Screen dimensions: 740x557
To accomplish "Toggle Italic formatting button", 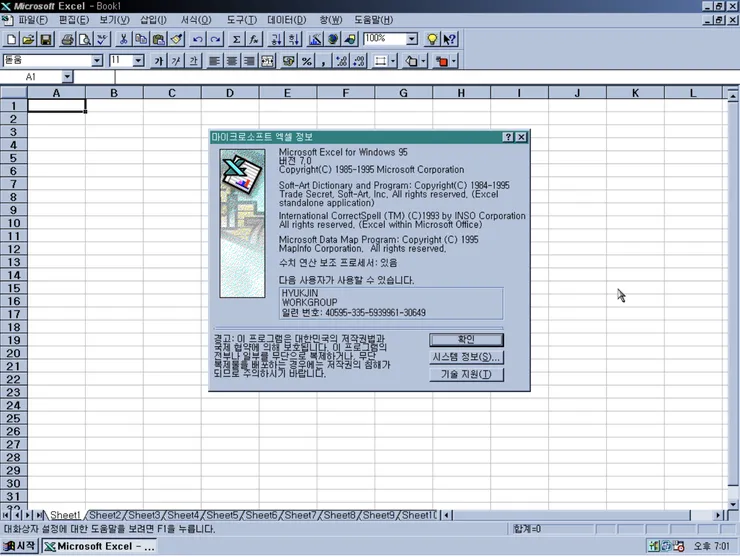I will [x=176, y=61].
